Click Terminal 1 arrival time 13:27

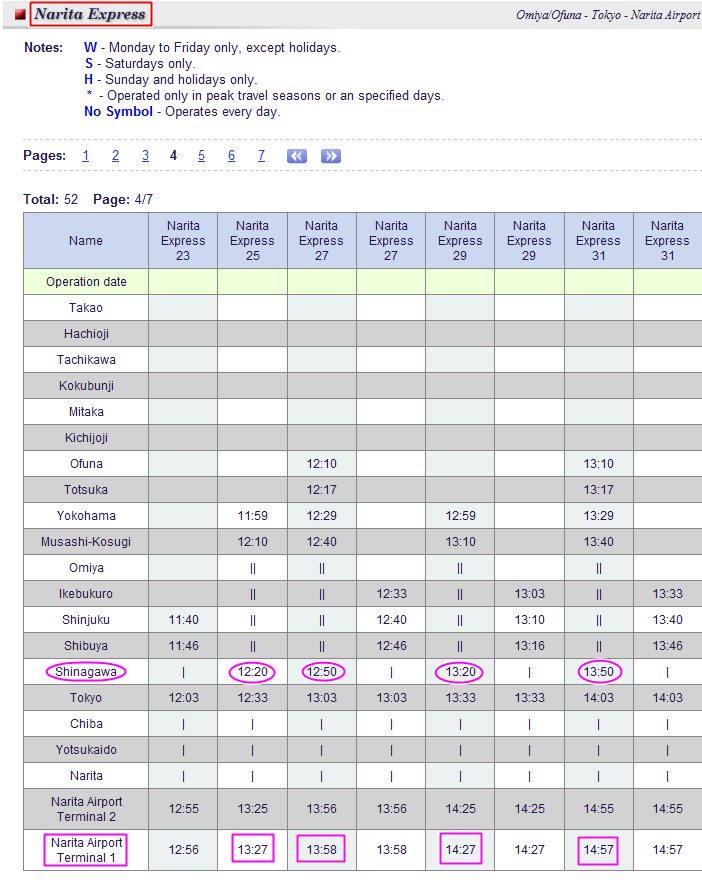point(253,850)
